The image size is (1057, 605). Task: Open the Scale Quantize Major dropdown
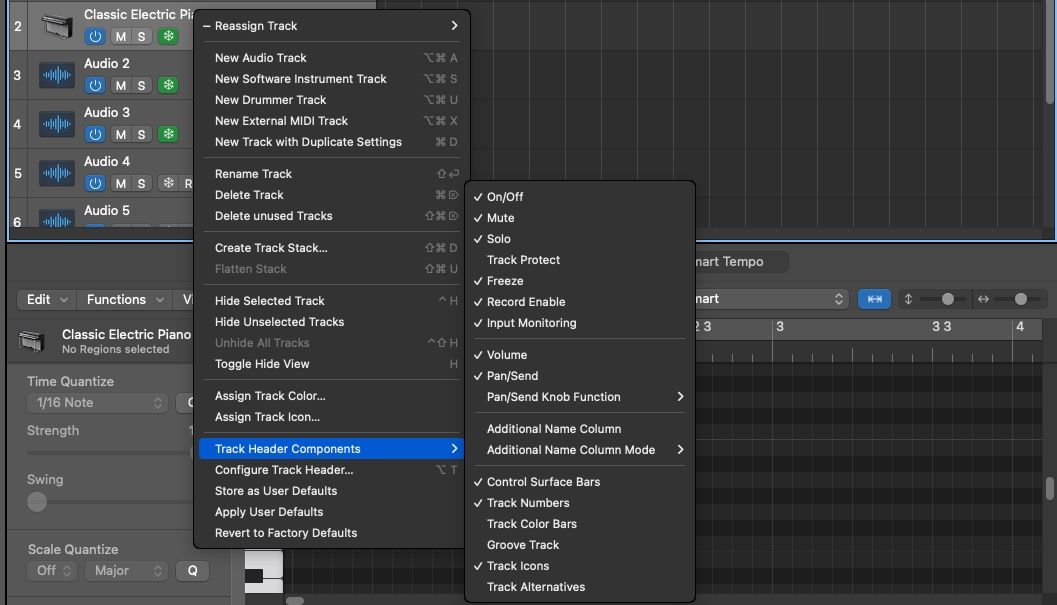pyautogui.click(x=127, y=570)
